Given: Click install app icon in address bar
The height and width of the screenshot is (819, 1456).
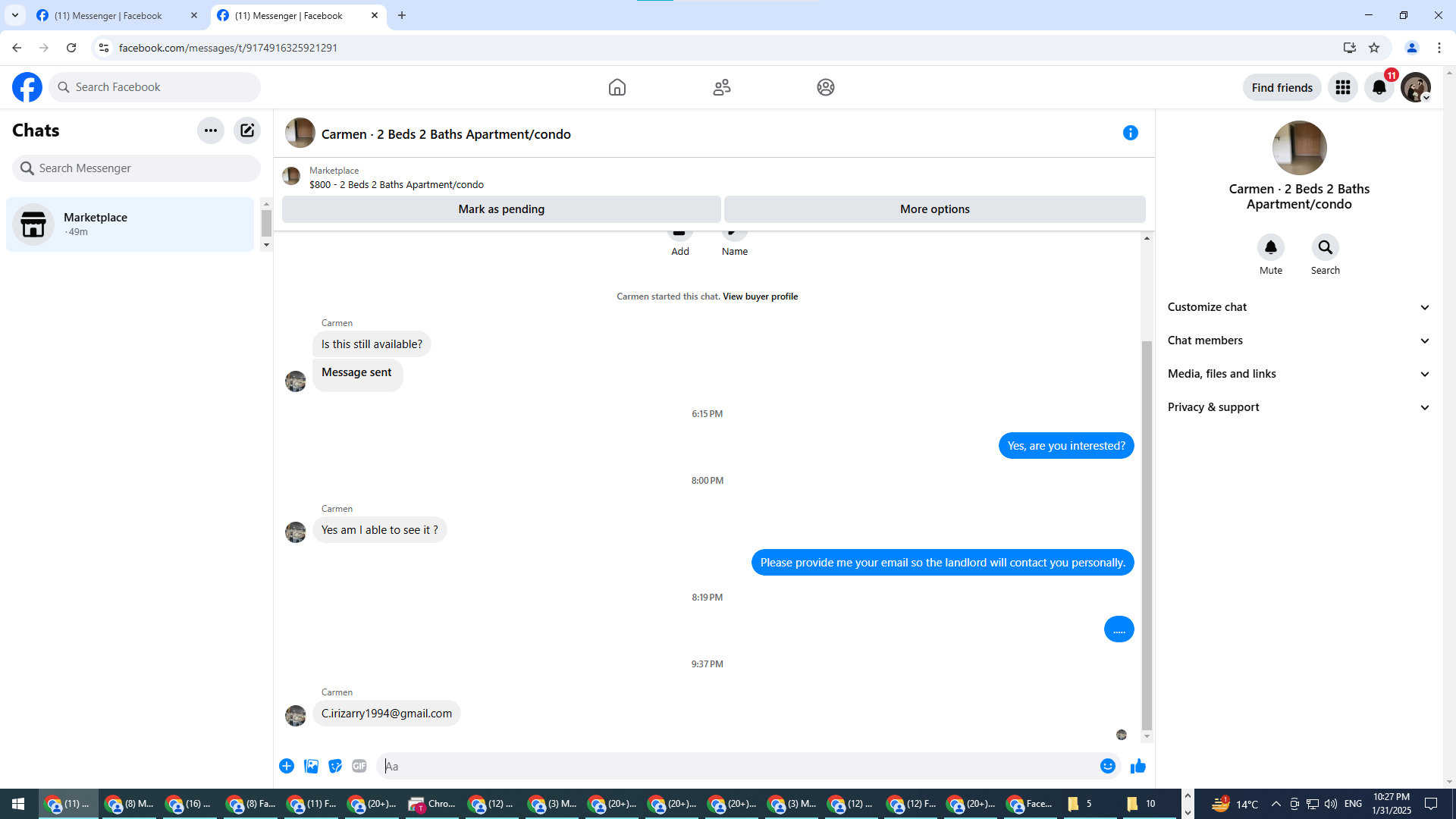Looking at the screenshot, I should coord(1350,48).
